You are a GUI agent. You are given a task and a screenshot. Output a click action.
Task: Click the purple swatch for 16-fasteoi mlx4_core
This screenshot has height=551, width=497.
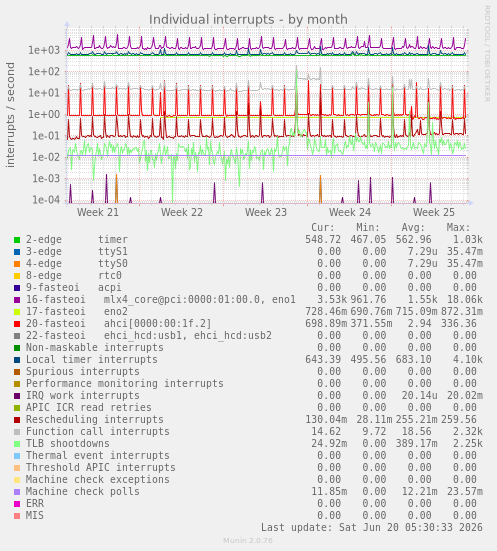pyautogui.click(x=17, y=300)
